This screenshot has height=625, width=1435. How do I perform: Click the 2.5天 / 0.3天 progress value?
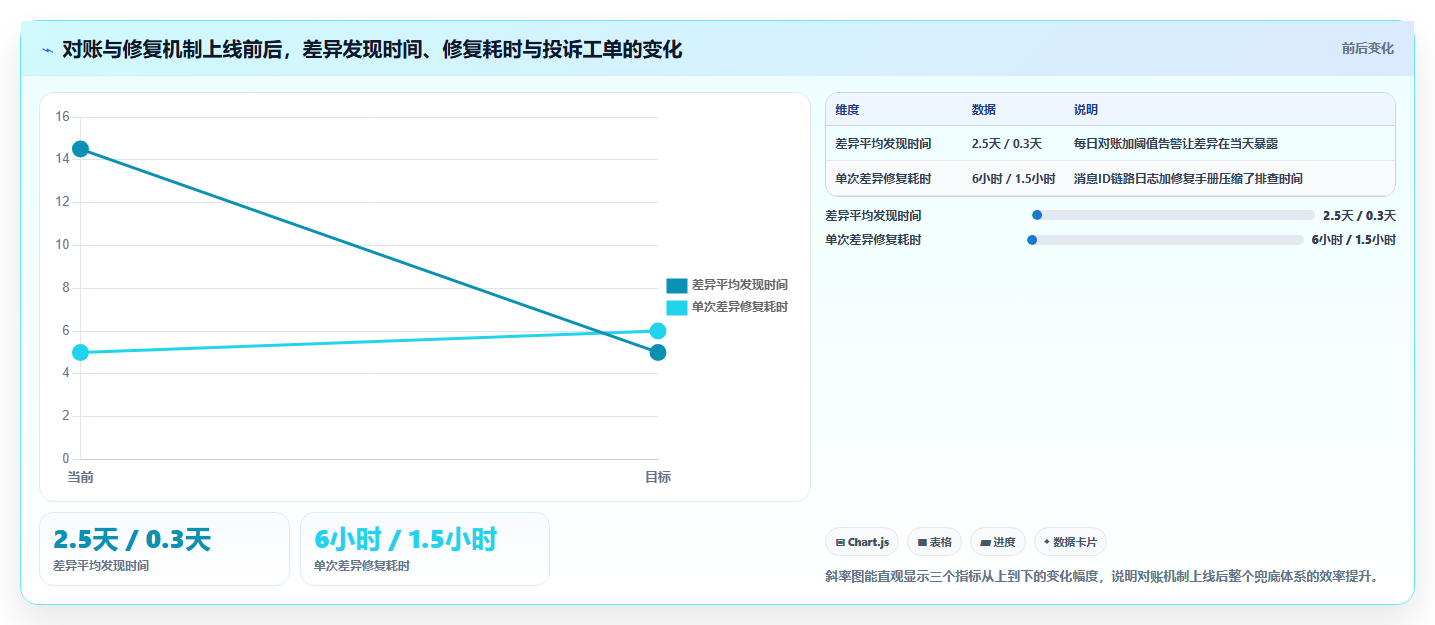click(x=1359, y=215)
